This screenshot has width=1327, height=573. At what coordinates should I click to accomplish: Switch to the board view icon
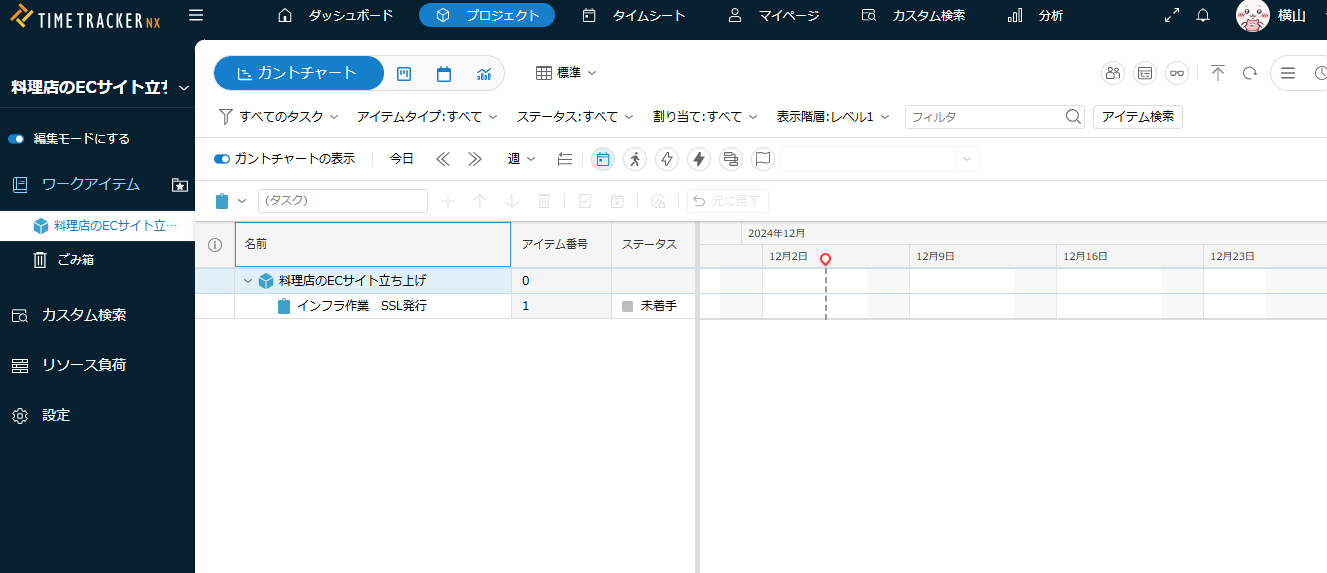[x=405, y=73]
